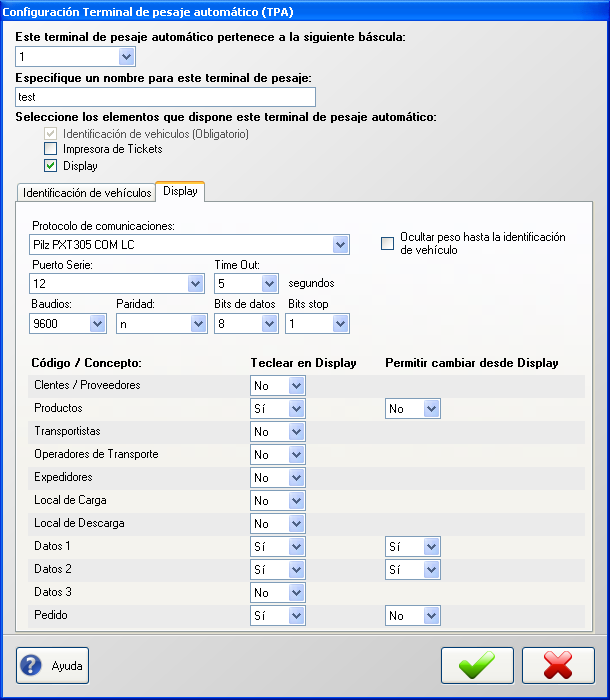Click the Local de Carga row label

pos(70,500)
